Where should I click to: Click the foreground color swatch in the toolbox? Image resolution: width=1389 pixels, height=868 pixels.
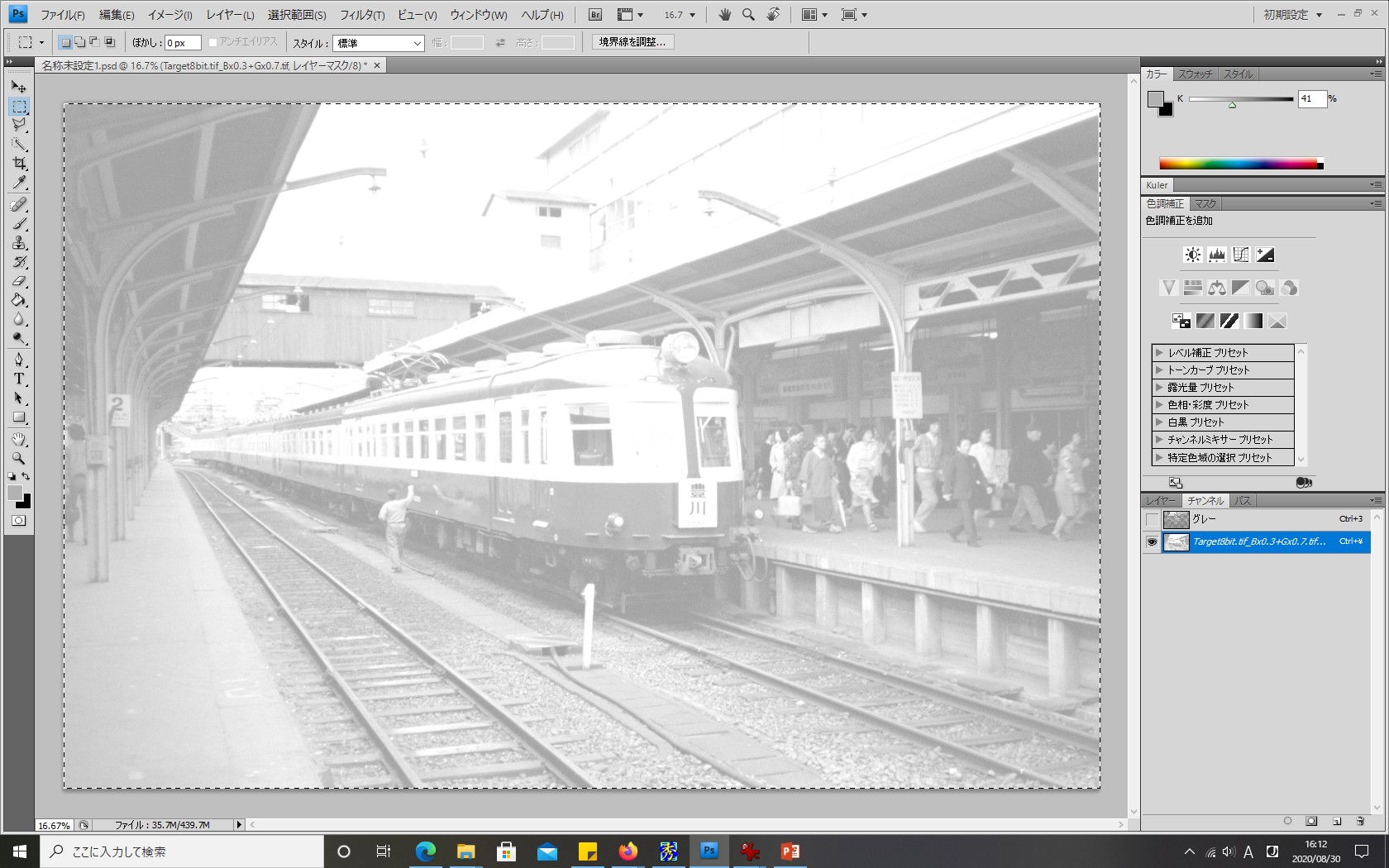tap(15, 494)
